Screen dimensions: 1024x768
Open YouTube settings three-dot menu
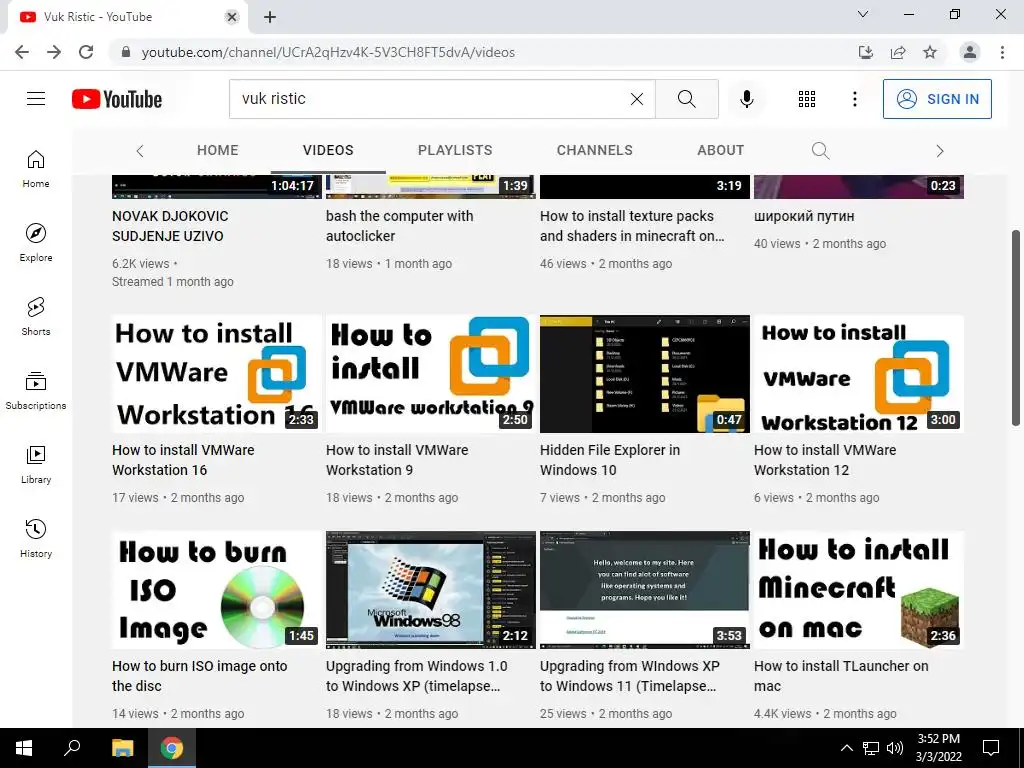pyautogui.click(x=854, y=99)
